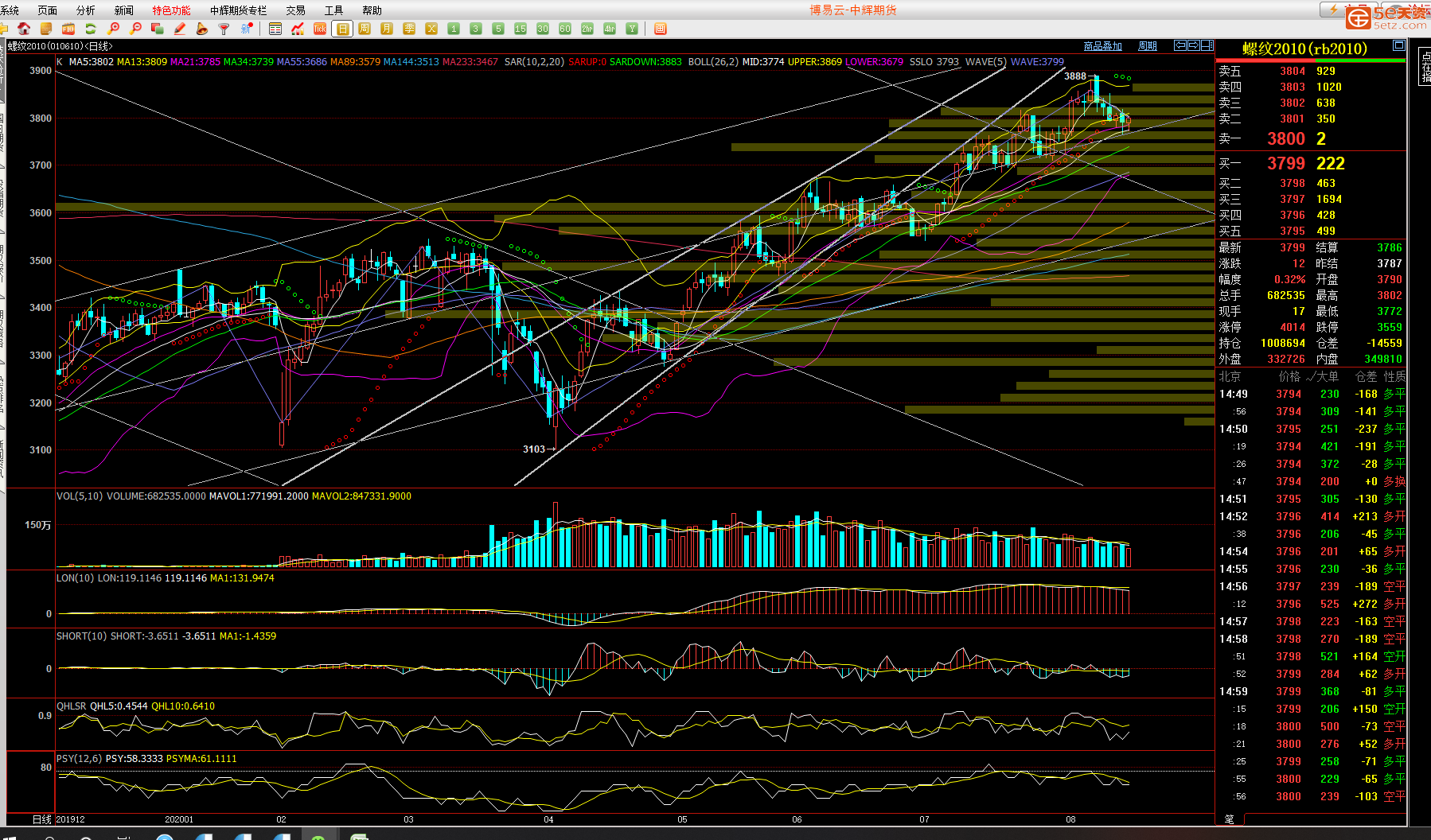Open the 交易 menu
Image resolution: width=1431 pixels, height=840 pixels.
click(x=296, y=10)
